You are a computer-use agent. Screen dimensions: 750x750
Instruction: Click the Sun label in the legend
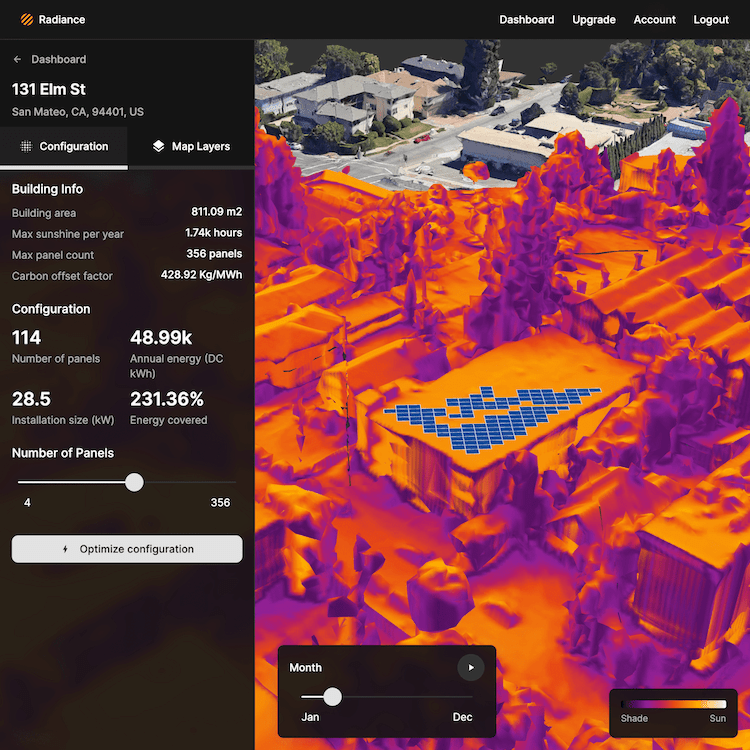pyautogui.click(x=717, y=718)
